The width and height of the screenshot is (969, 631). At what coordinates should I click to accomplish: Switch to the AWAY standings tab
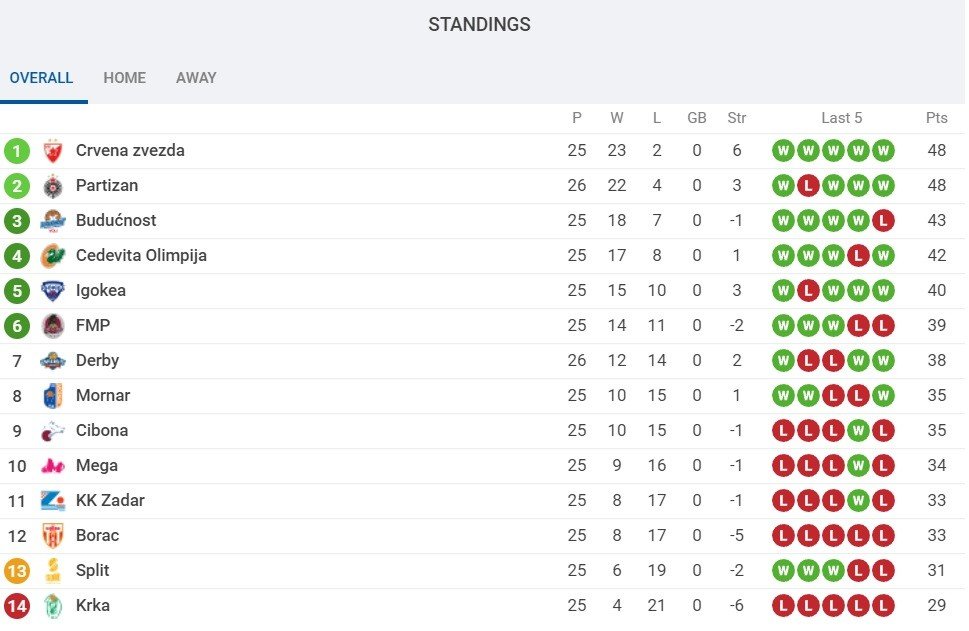196,78
